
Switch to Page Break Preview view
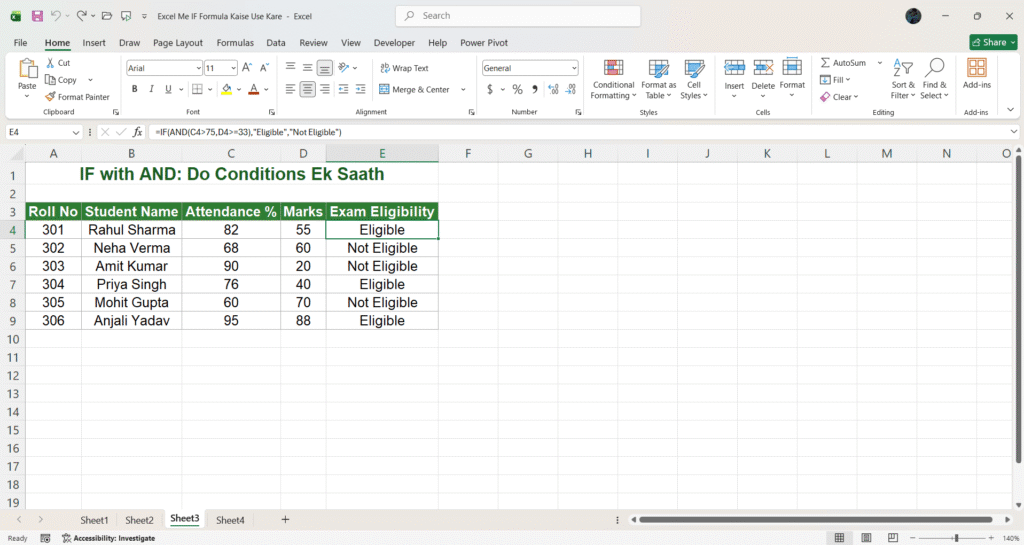pyautogui.click(x=893, y=538)
